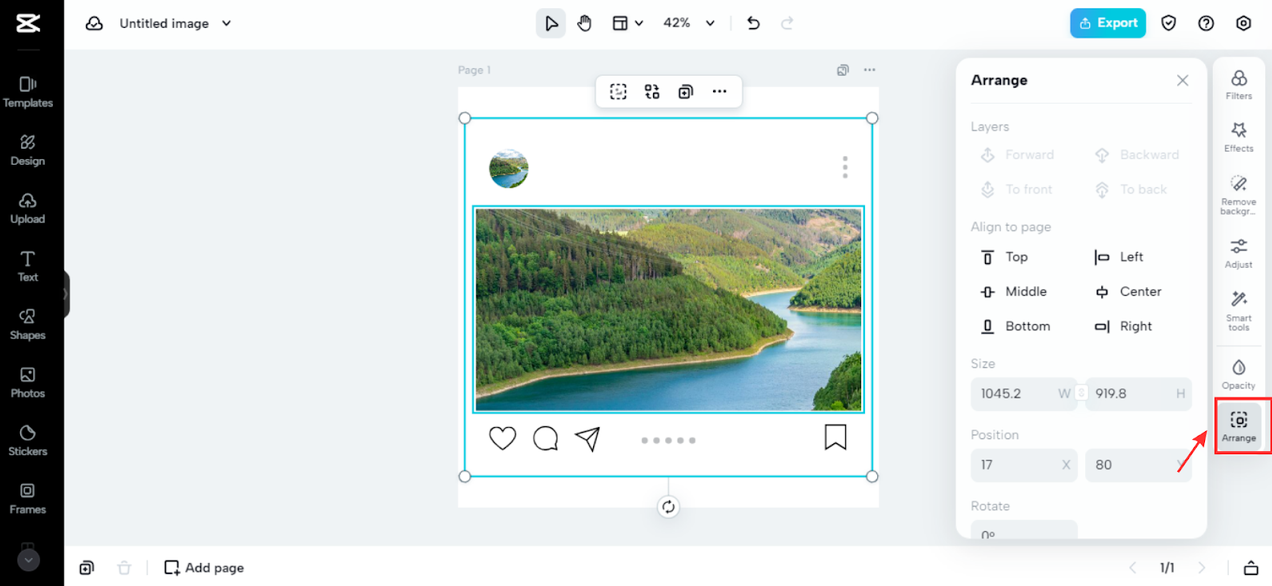The height and width of the screenshot is (586, 1272).
Task: Click the paper plane share icon on canvas
Action: (x=588, y=438)
